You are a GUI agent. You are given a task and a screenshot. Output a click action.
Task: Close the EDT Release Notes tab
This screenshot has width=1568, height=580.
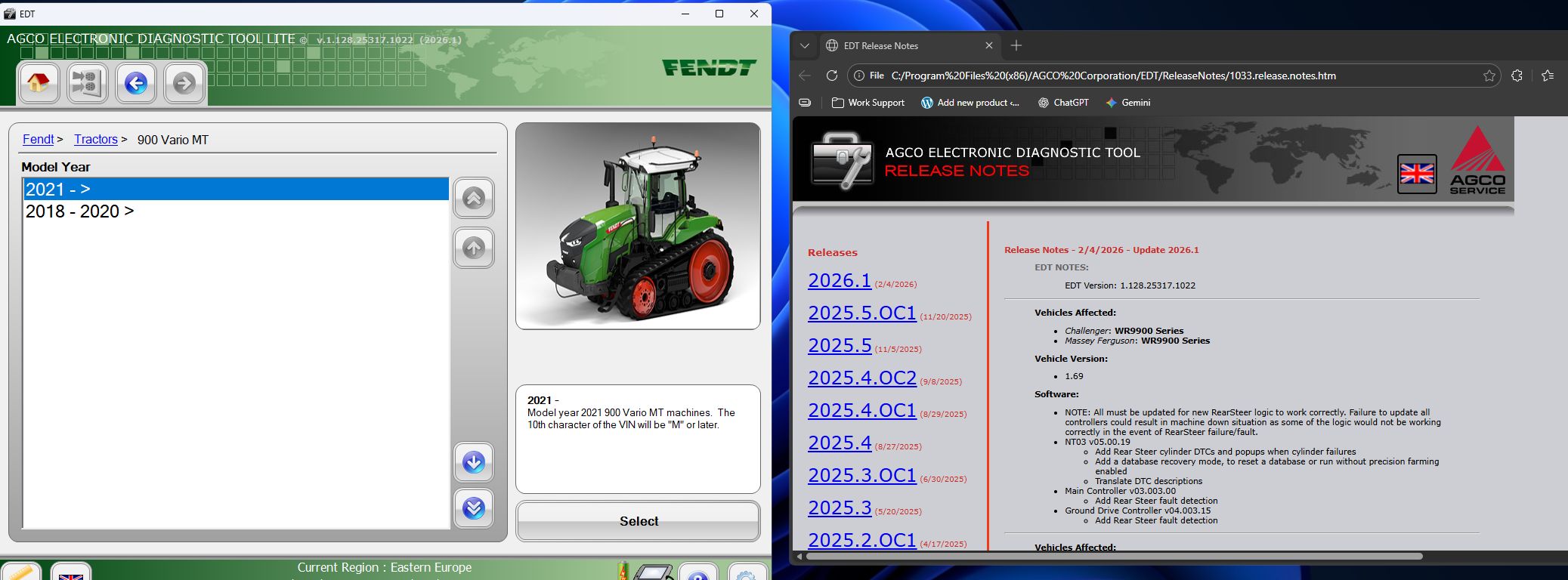coord(989,45)
